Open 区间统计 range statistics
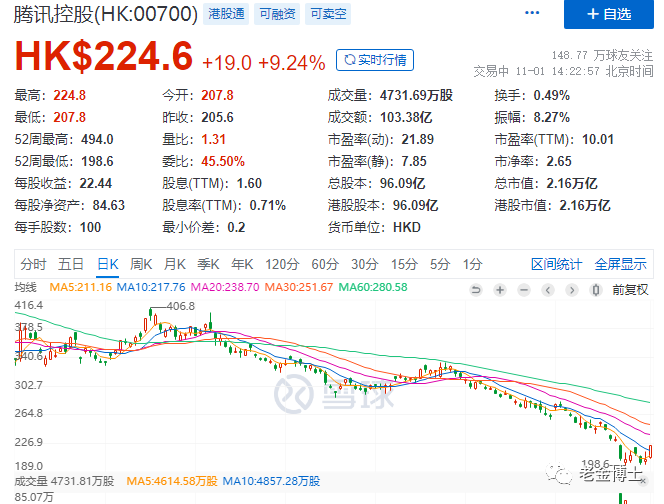This screenshot has height=504, width=664. click(x=556, y=264)
